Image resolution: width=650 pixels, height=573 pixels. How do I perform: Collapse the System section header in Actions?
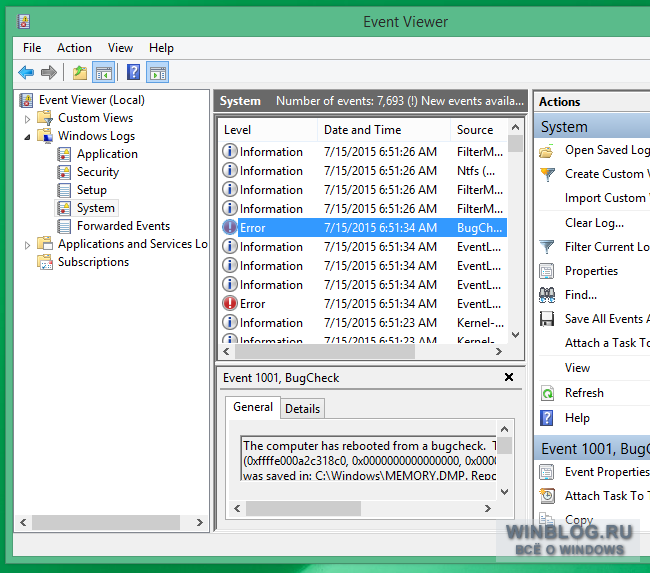pos(594,126)
